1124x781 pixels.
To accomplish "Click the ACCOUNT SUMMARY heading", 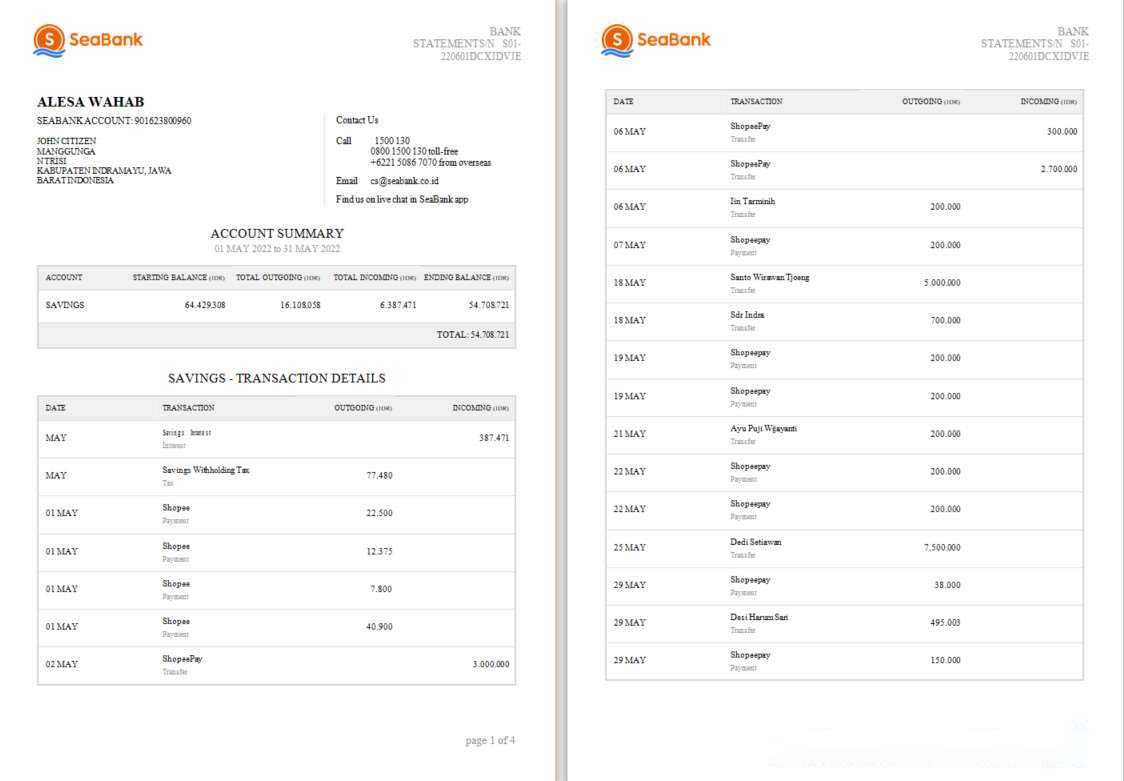I will [277, 233].
